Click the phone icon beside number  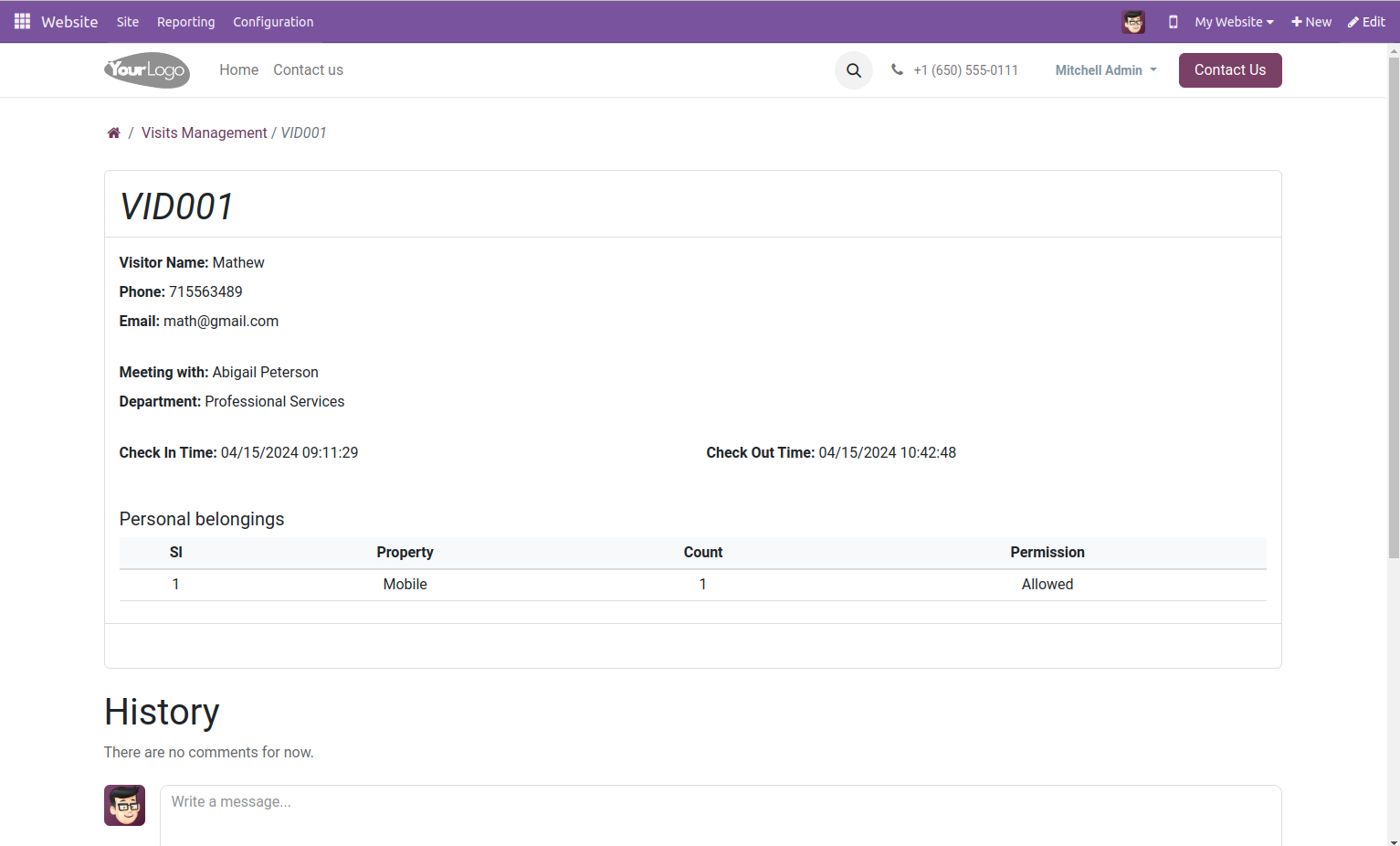coord(897,69)
